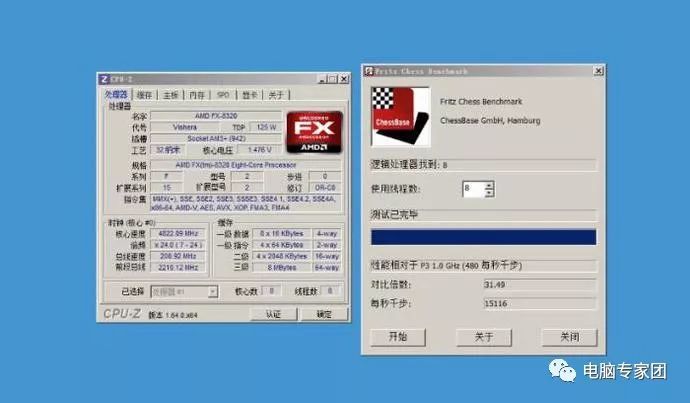The height and width of the screenshot is (403, 690).
Task: Increase thread count with up arrow
Action: [x=489, y=185]
